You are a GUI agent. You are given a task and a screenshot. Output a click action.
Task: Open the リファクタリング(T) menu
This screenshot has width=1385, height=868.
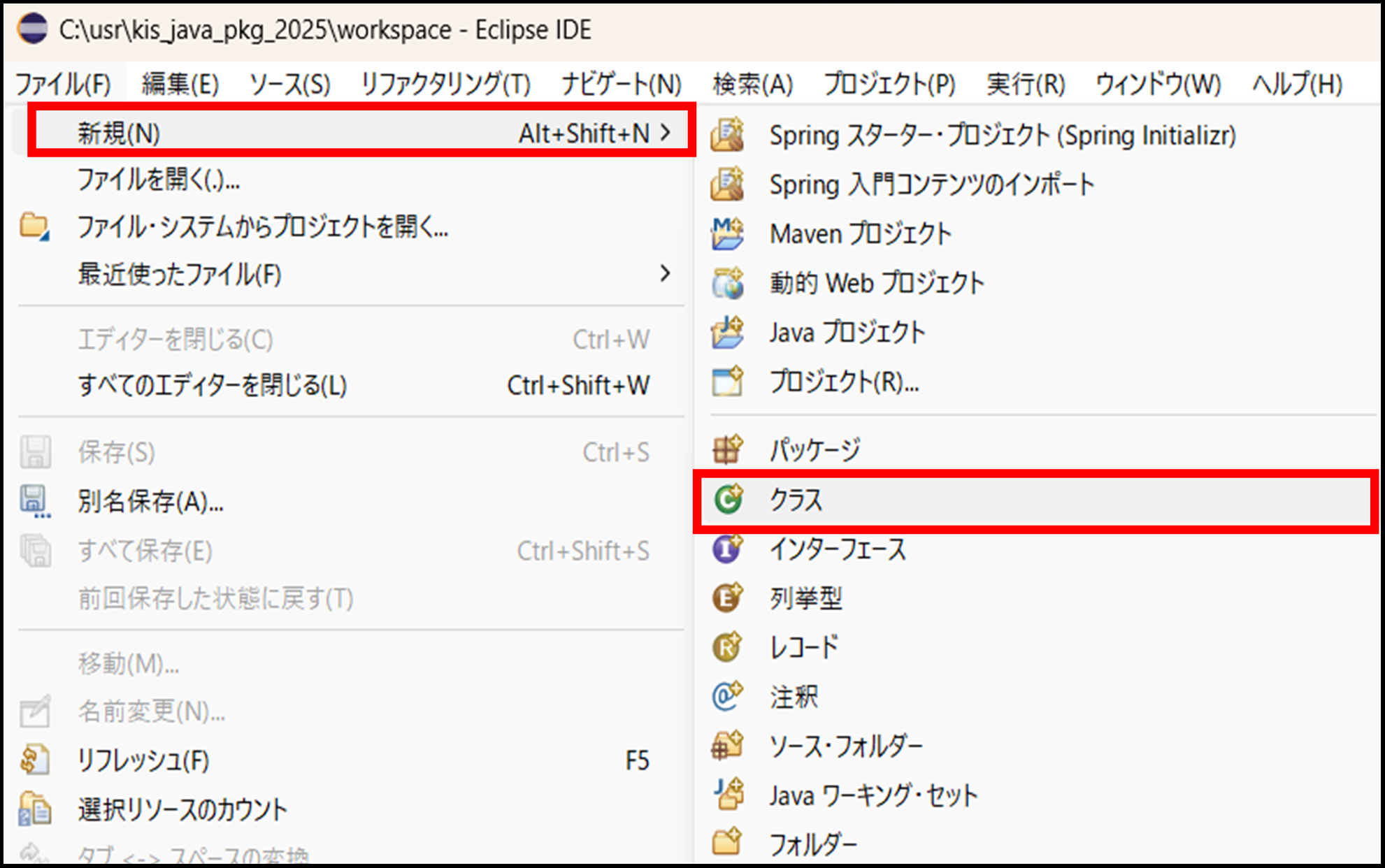click(445, 85)
